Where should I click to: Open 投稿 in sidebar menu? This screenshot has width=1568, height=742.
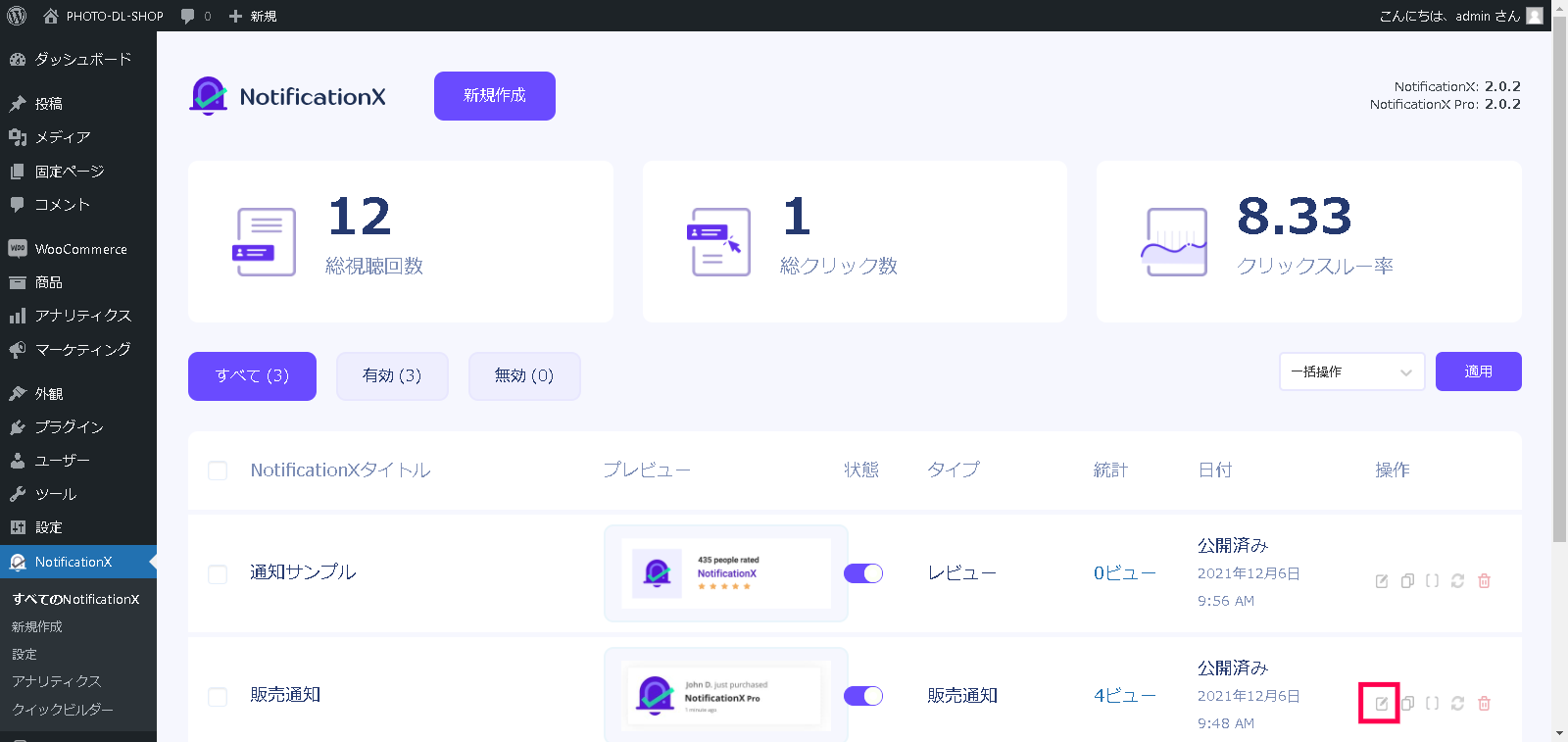pos(78,104)
